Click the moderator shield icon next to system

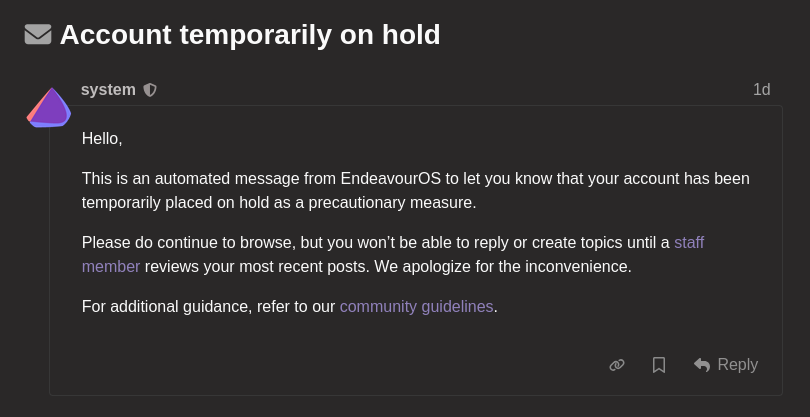coord(150,90)
